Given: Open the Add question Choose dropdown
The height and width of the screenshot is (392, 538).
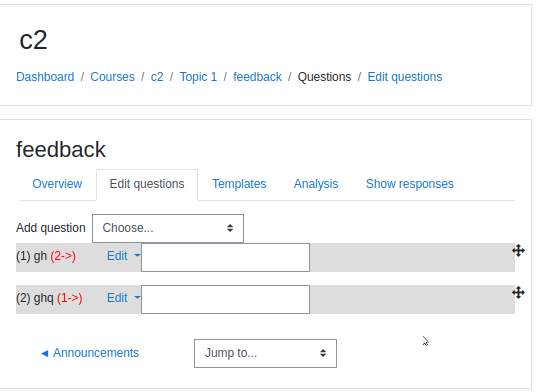Looking at the screenshot, I should click(168, 228).
